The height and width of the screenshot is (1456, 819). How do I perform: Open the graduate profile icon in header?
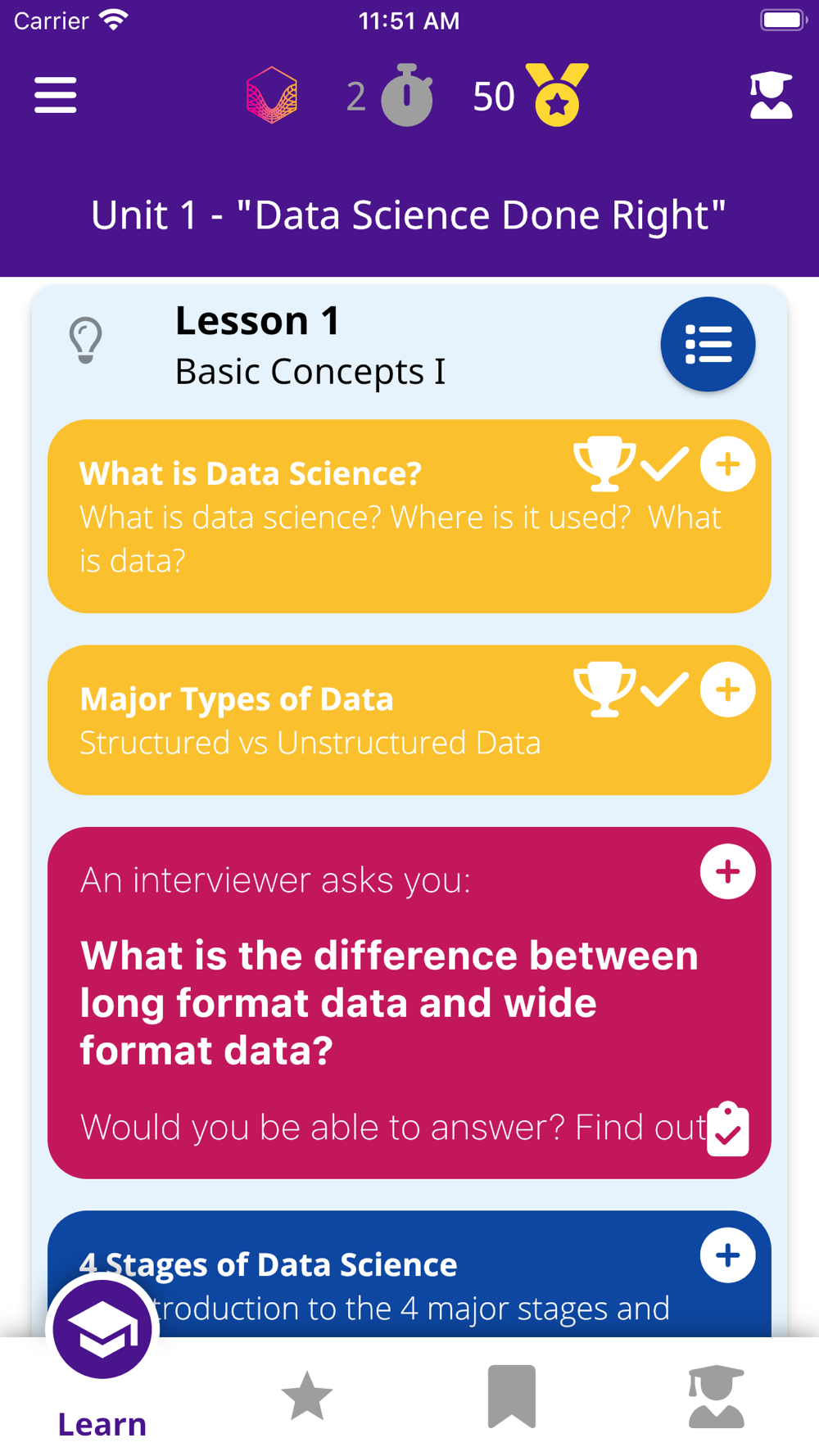coord(771,96)
